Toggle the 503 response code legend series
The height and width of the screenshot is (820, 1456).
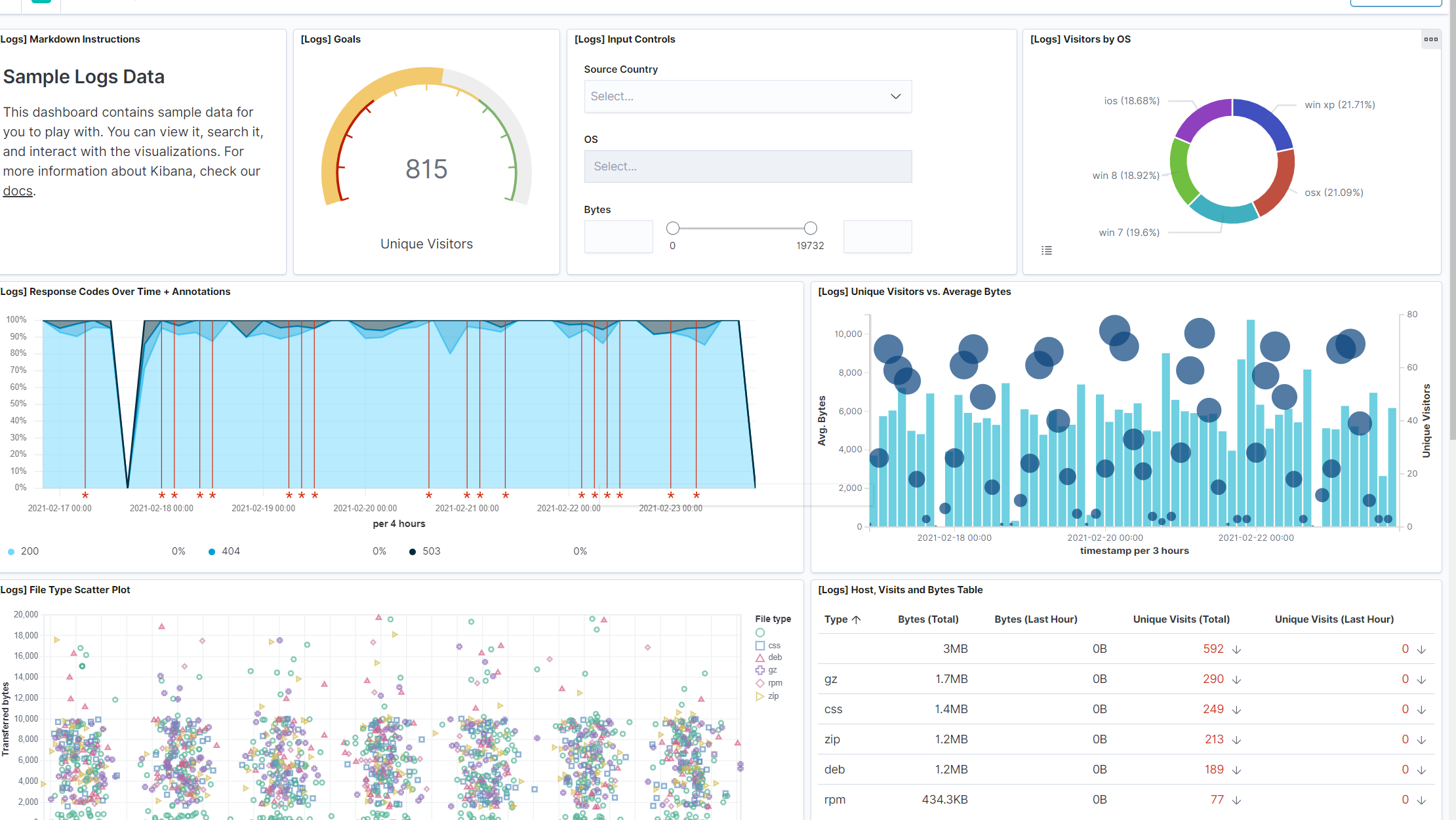pos(425,551)
